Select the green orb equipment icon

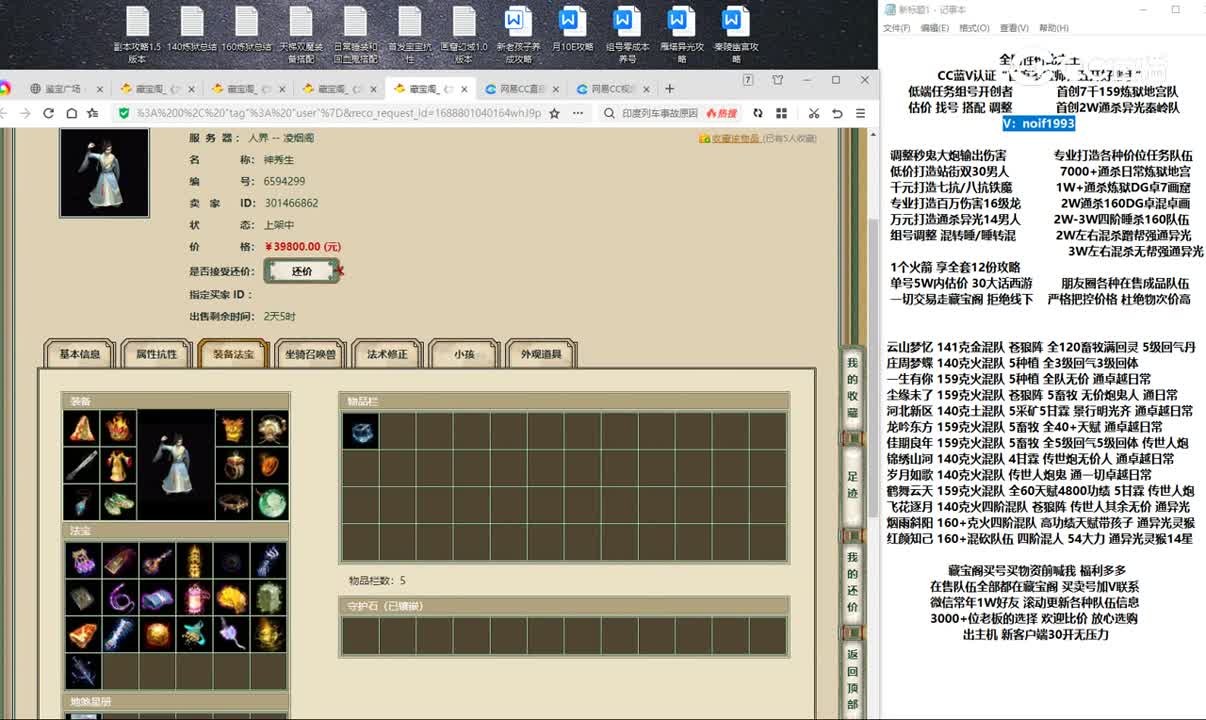click(x=270, y=502)
